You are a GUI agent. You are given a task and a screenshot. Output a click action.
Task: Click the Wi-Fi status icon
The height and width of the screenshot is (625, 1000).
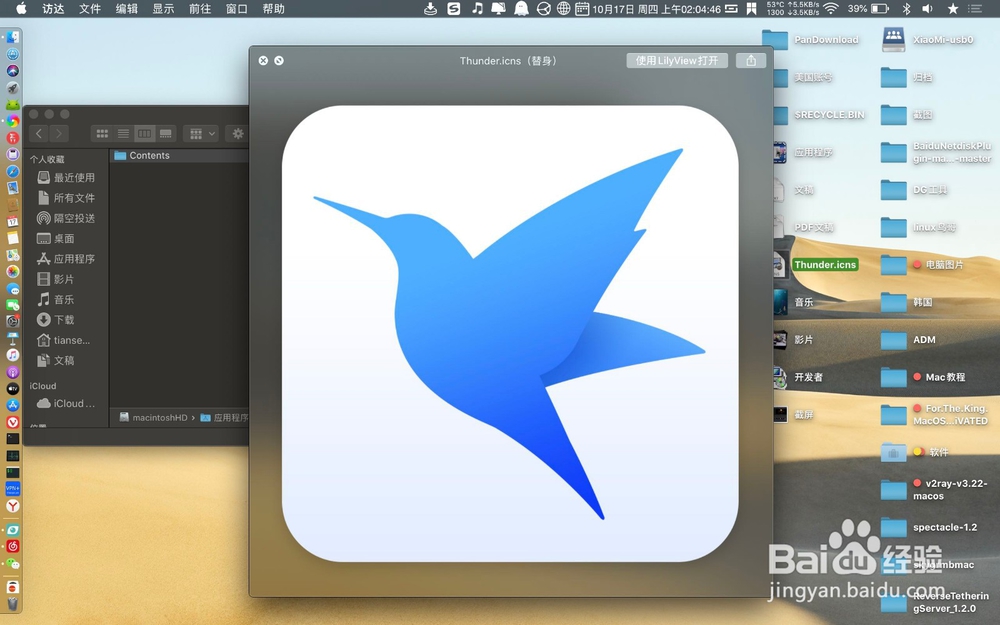pyautogui.click(x=830, y=9)
